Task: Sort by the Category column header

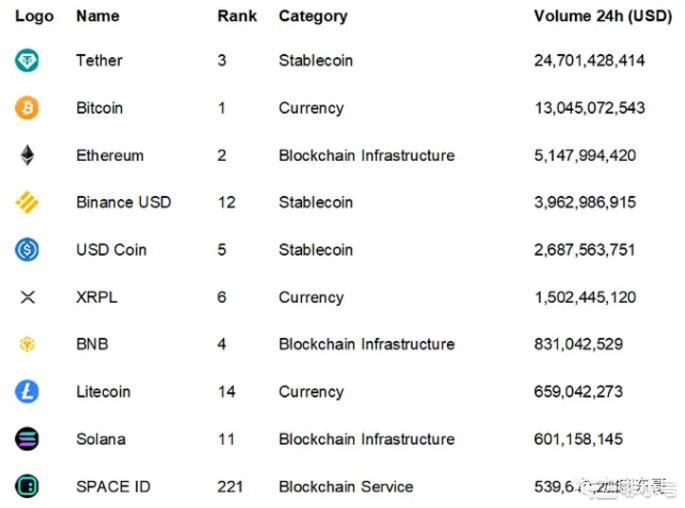Action: [x=313, y=16]
